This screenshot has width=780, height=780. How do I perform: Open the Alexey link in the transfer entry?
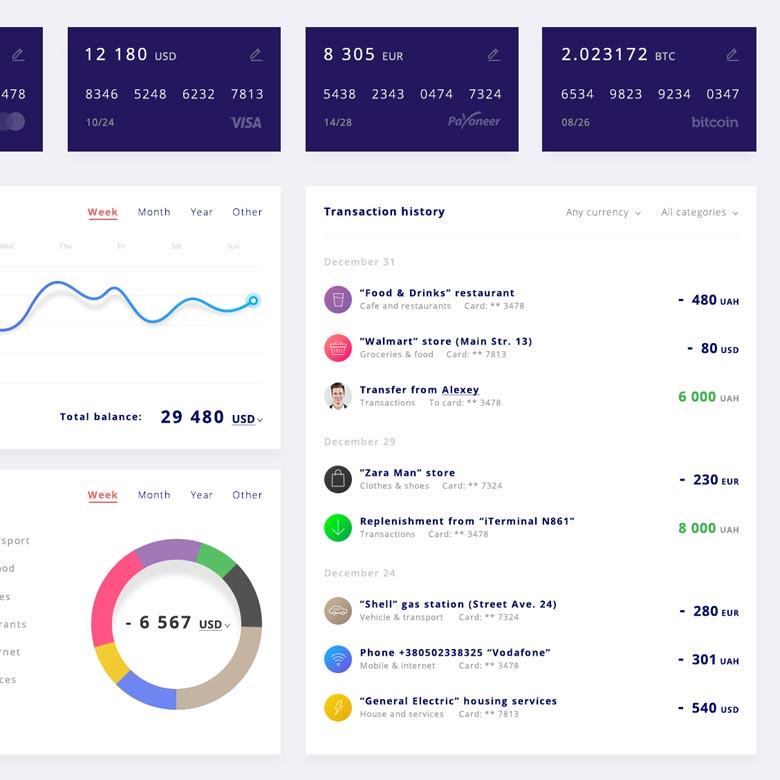pos(460,390)
